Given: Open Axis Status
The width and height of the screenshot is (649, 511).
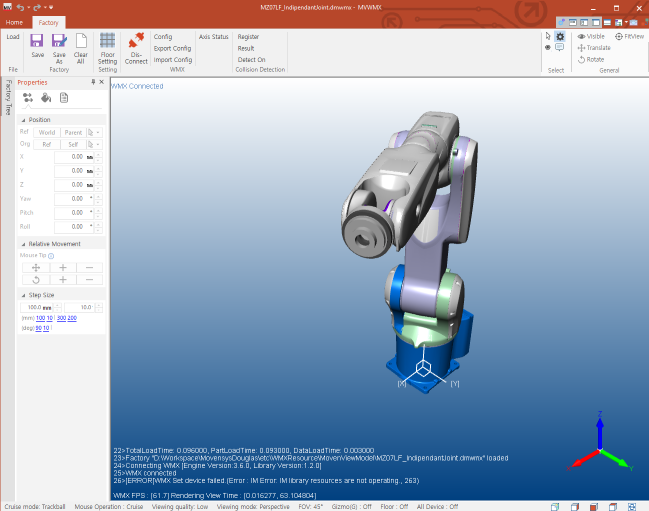Looking at the screenshot, I should click(214, 37).
